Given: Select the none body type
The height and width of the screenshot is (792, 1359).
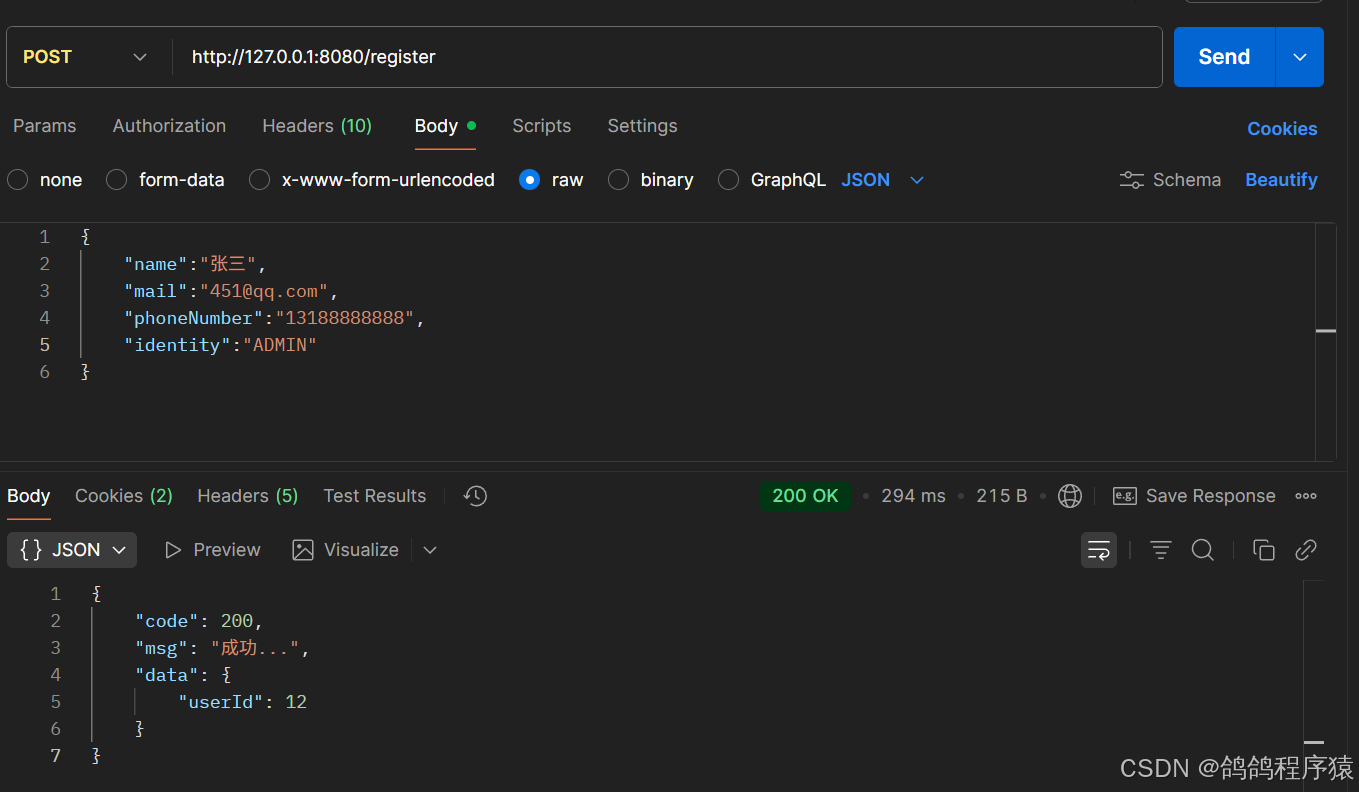Looking at the screenshot, I should pyautogui.click(x=45, y=180).
